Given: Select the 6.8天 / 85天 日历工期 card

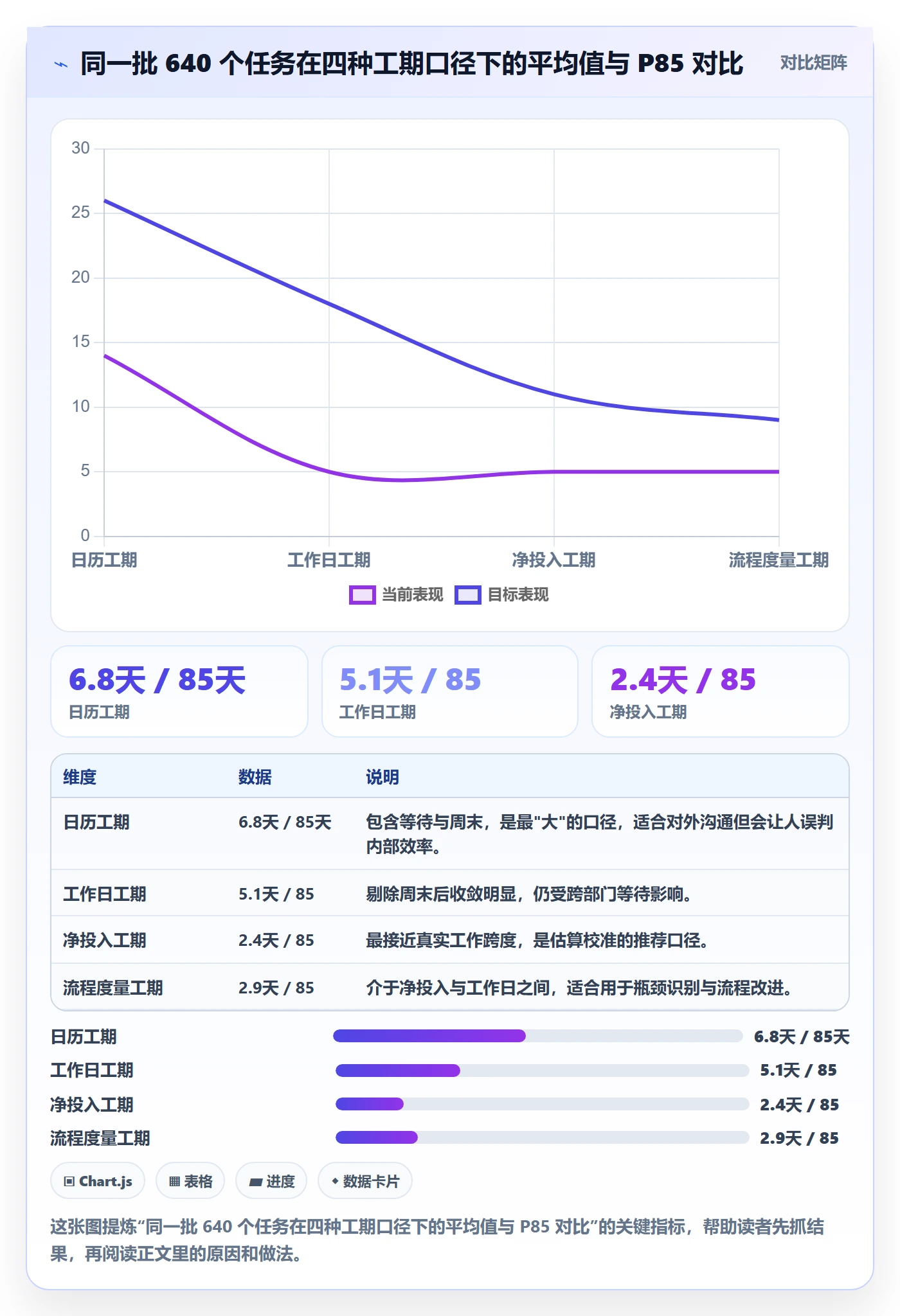Looking at the screenshot, I should point(179,691).
